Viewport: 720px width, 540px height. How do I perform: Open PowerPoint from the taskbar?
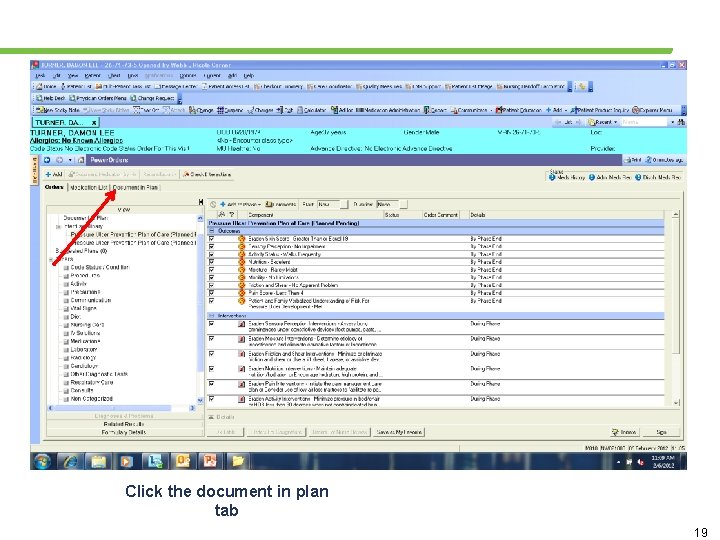coord(209,461)
